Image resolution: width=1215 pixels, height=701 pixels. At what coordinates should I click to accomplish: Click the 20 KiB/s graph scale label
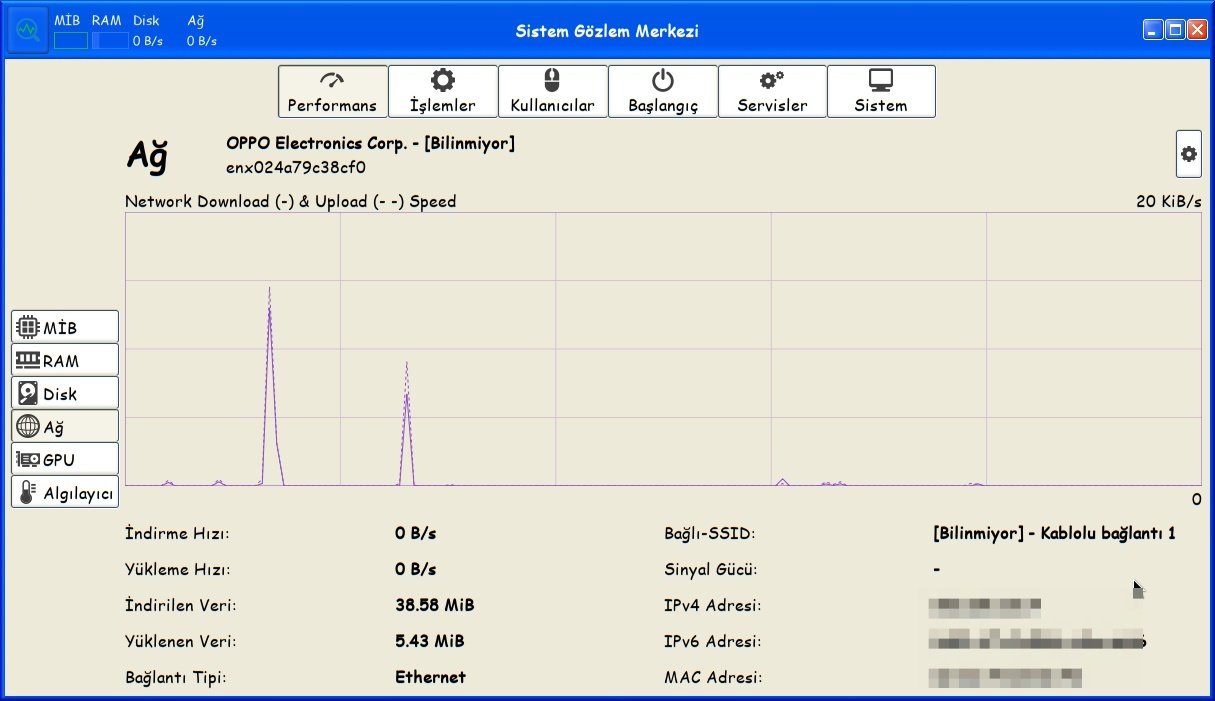click(x=1168, y=201)
